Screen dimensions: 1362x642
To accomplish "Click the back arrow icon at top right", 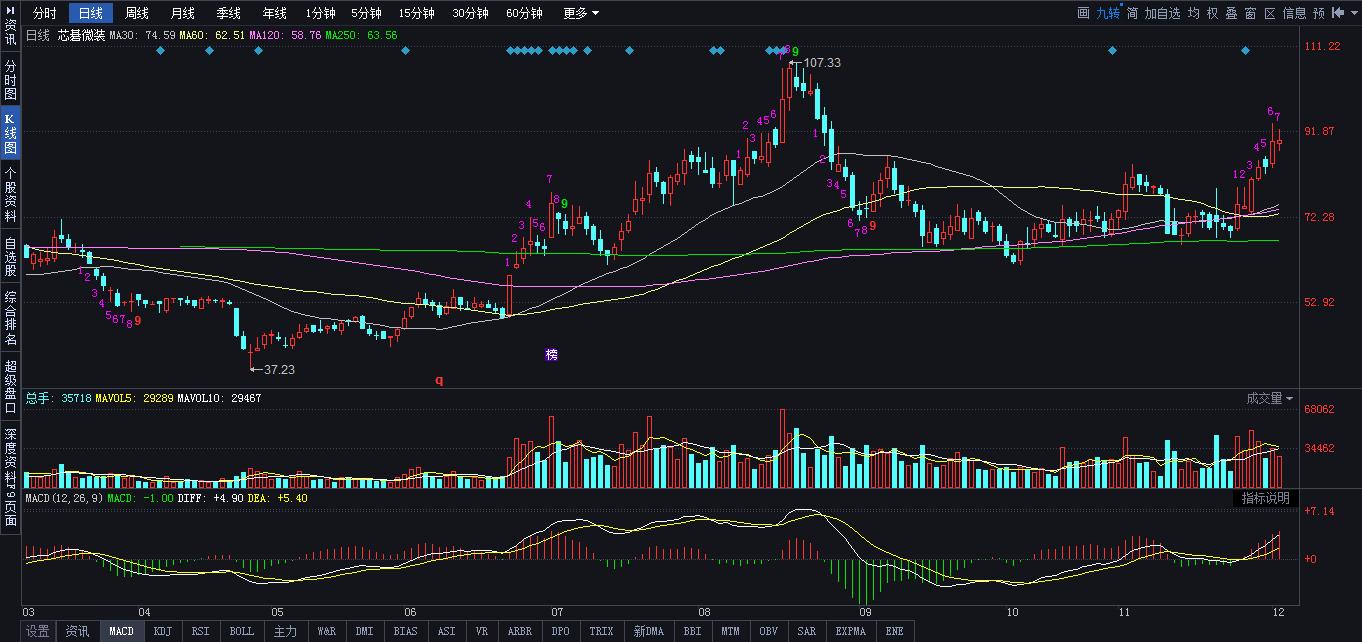I will point(1339,13).
